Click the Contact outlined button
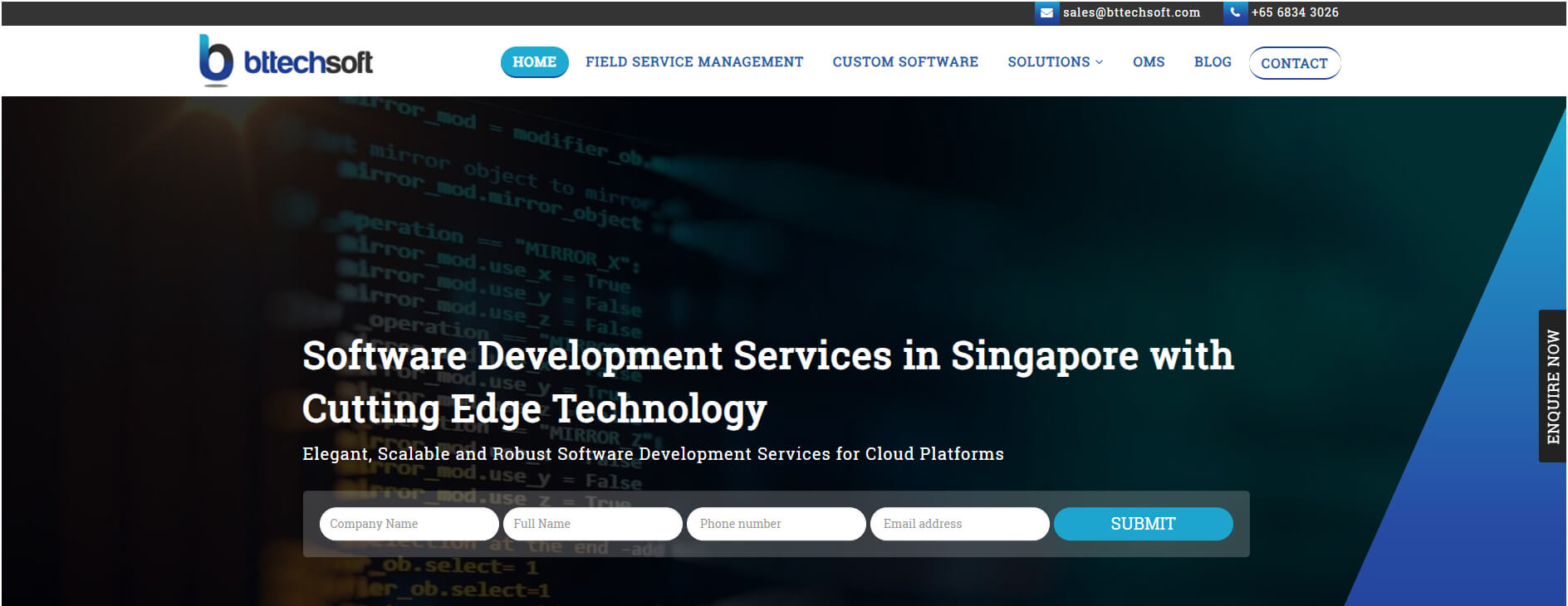The height and width of the screenshot is (606, 1568). [1295, 63]
